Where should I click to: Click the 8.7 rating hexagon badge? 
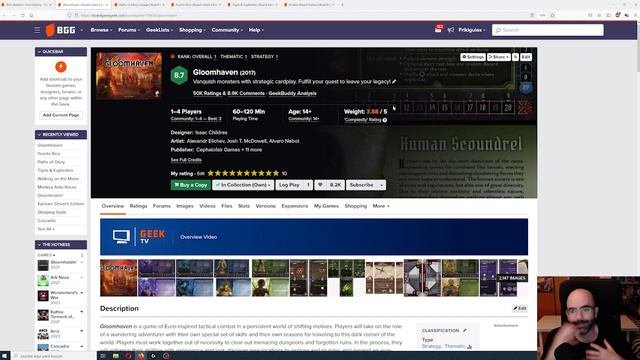[x=179, y=75]
